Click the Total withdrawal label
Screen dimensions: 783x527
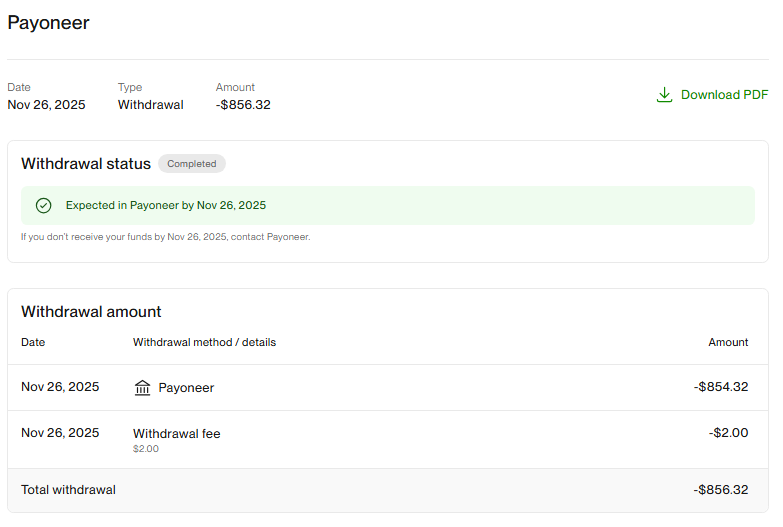(68, 490)
